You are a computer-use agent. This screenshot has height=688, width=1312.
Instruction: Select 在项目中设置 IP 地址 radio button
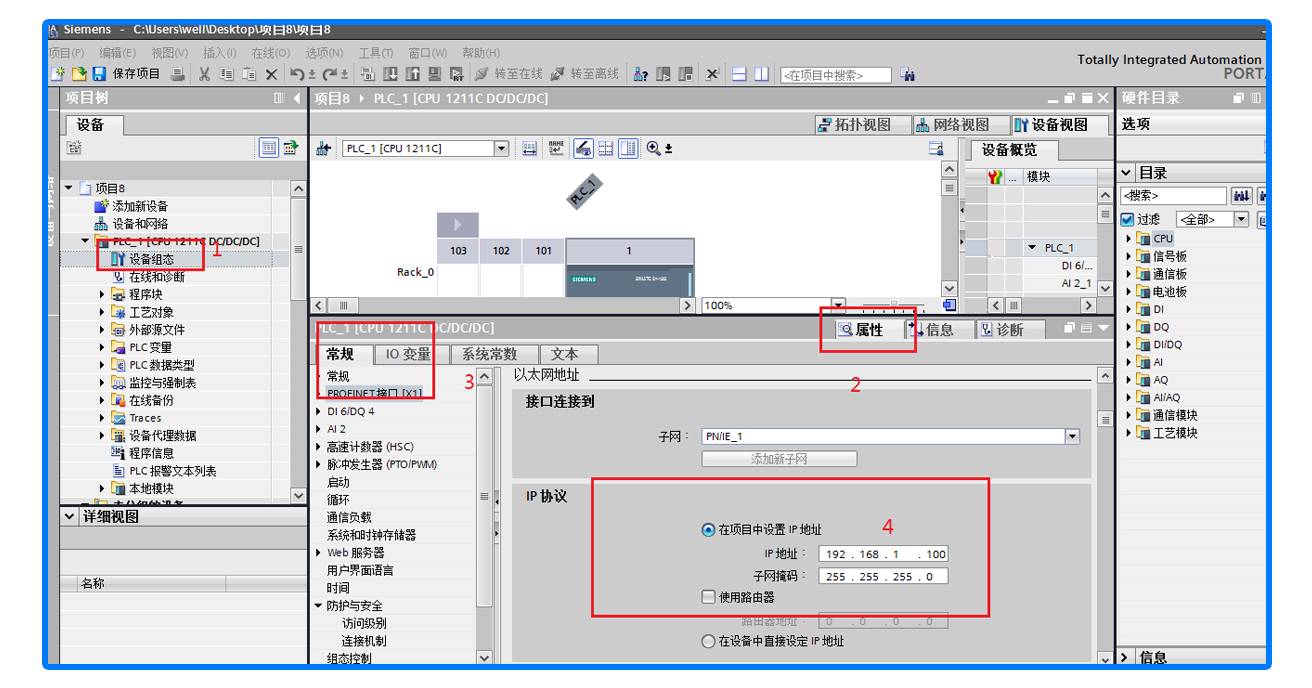click(708, 530)
